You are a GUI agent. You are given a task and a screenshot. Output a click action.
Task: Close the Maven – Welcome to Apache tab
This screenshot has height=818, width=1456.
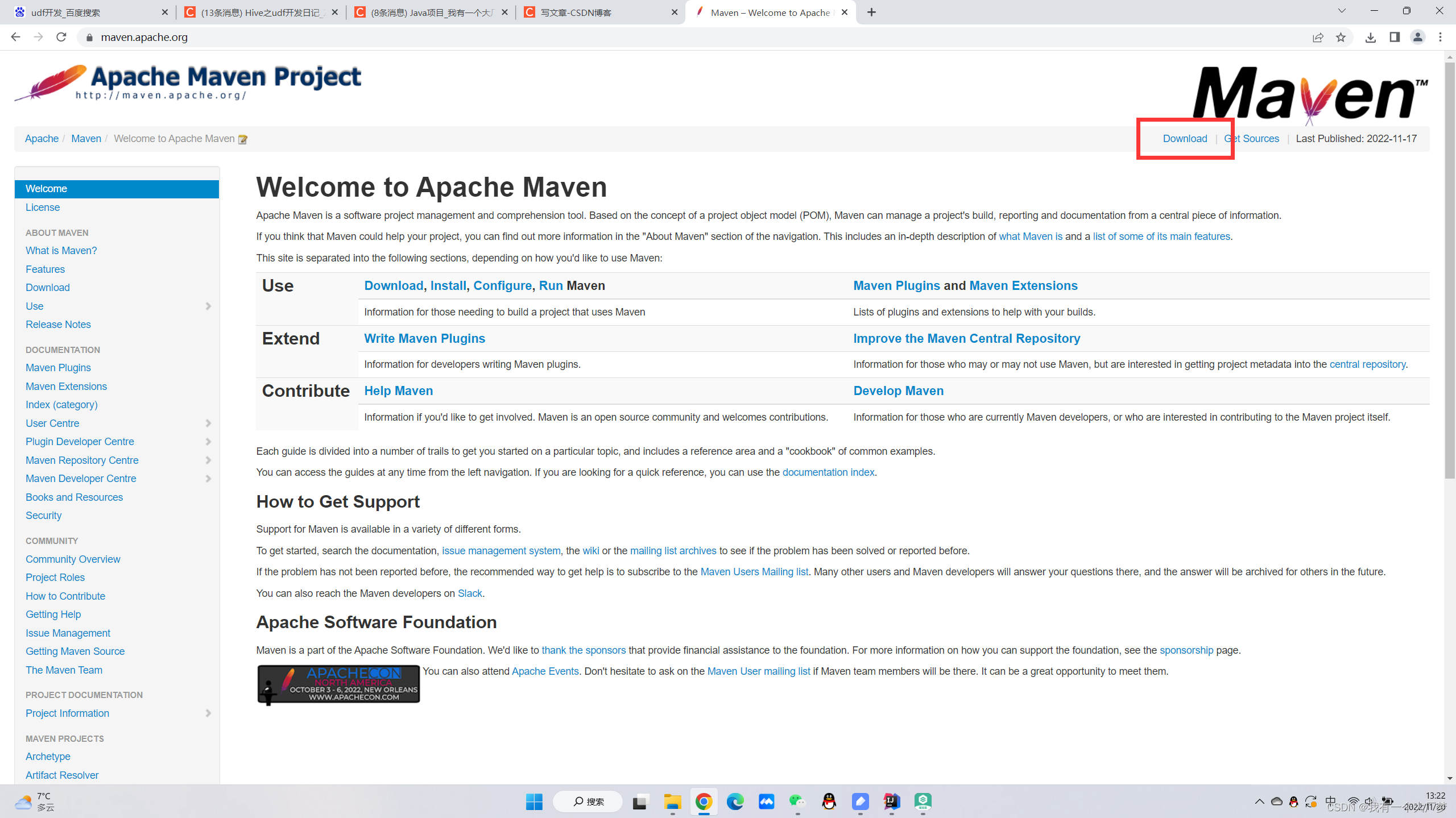tap(845, 12)
